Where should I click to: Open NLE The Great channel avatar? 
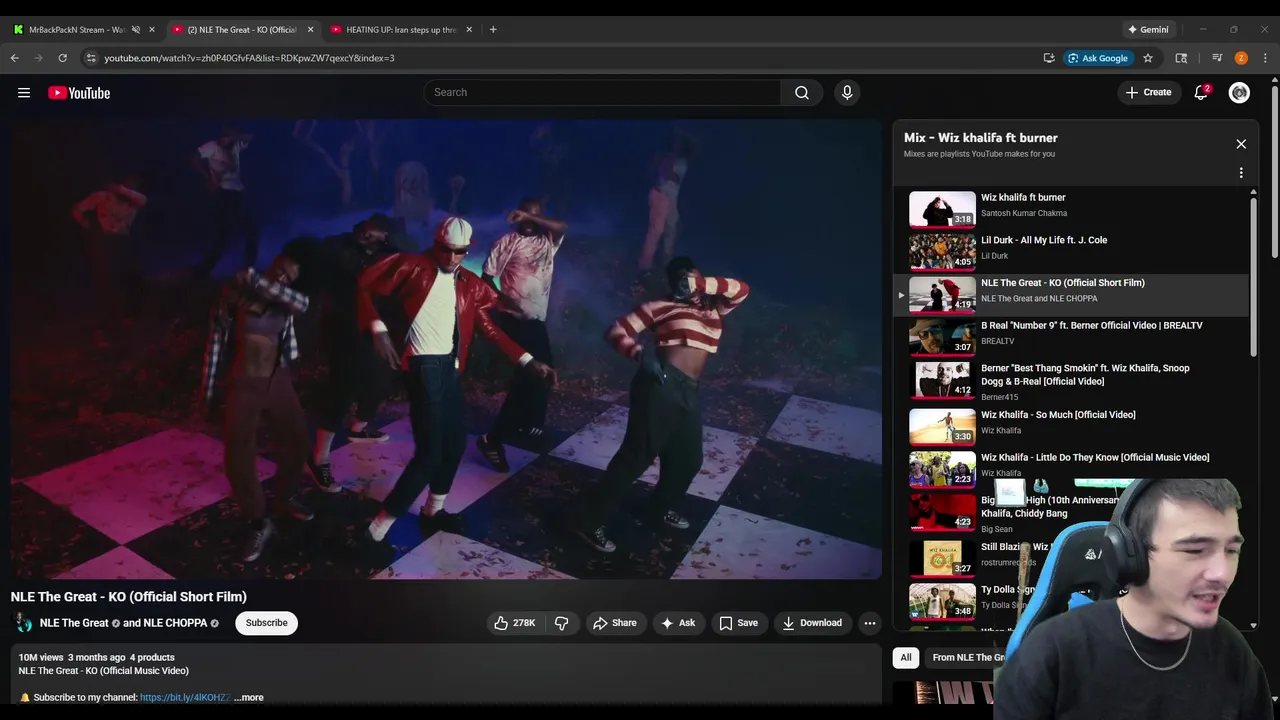coord(22,623)
